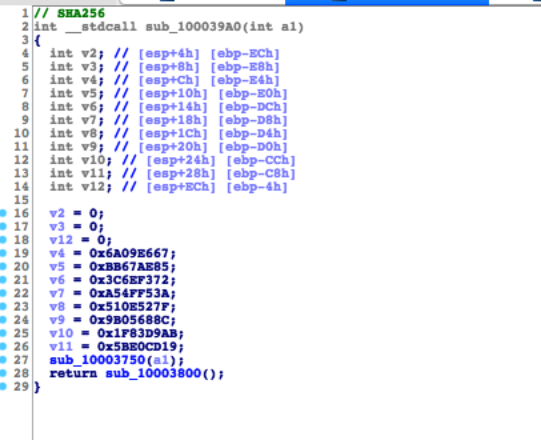The width and height of the screenshot is (542, 440).
Task: Open function sub_10003750 call
Action: coord(97,360)
